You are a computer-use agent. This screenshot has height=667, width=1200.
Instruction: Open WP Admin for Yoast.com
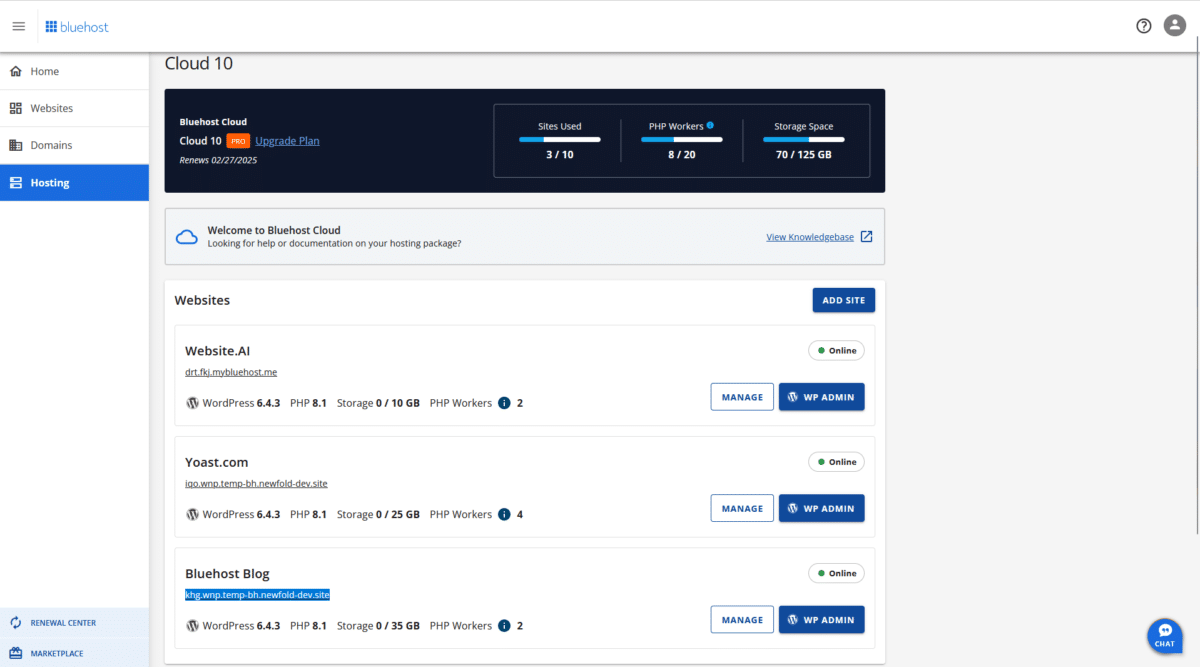tap(821, 508)
